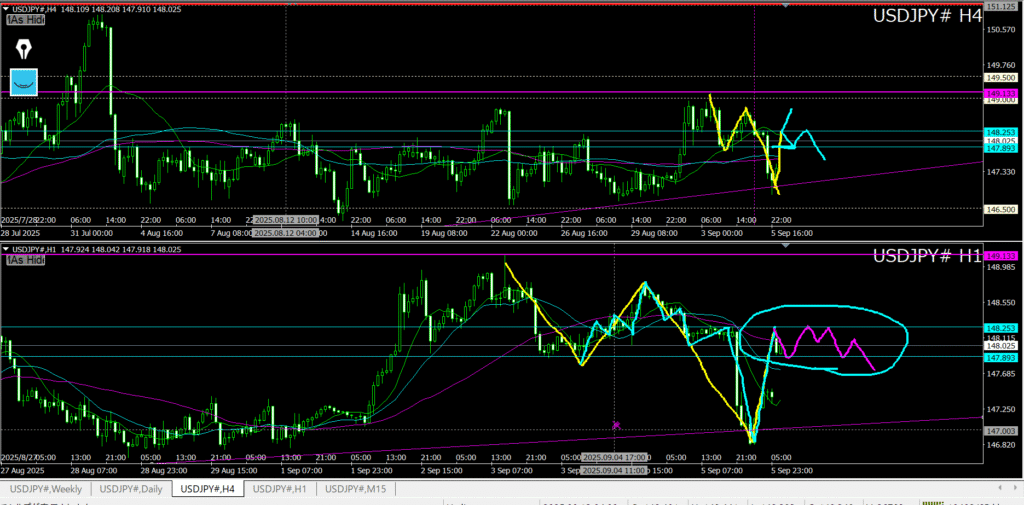Click the 28 Jul 2025 date label on the H4 time axis
The width and height of the screenshot is (1024, 505).
tap(21, 233)
